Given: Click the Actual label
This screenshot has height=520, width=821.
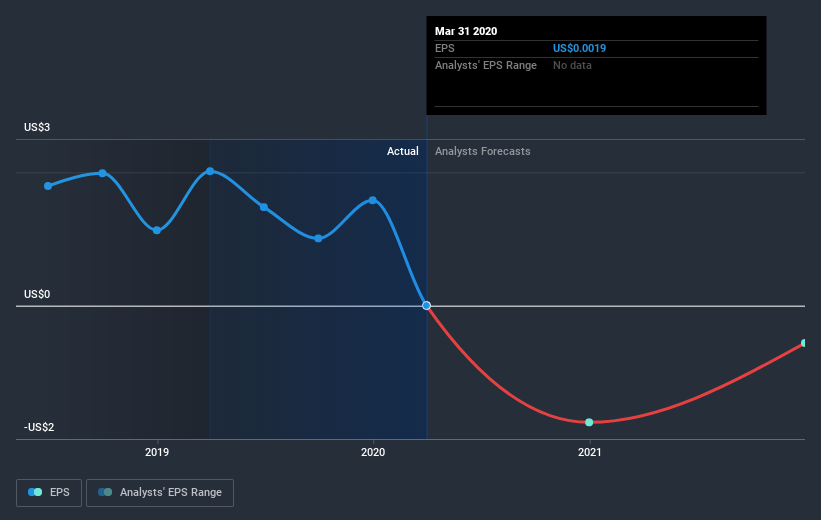Looking at the screenshot, I should pos(403,151).
